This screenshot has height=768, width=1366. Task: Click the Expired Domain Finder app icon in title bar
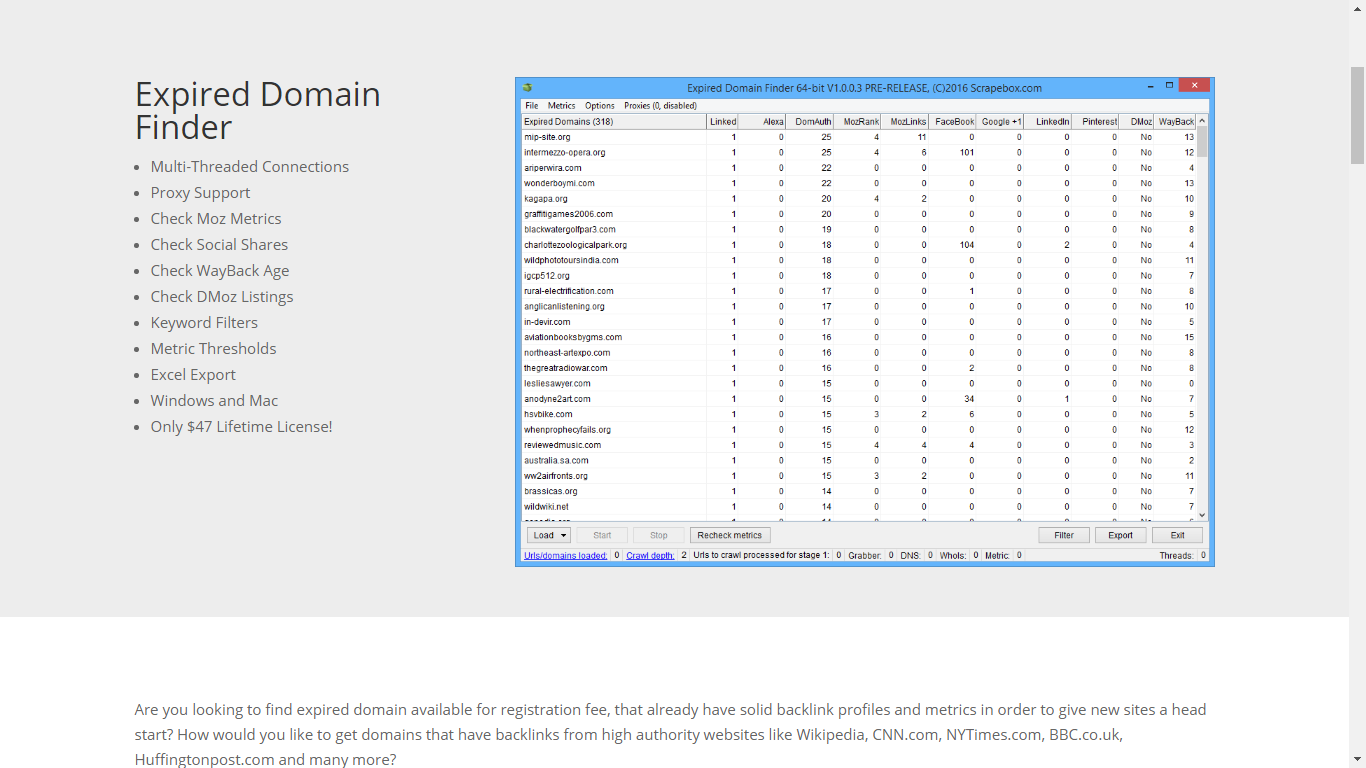[x=527, y=88]
